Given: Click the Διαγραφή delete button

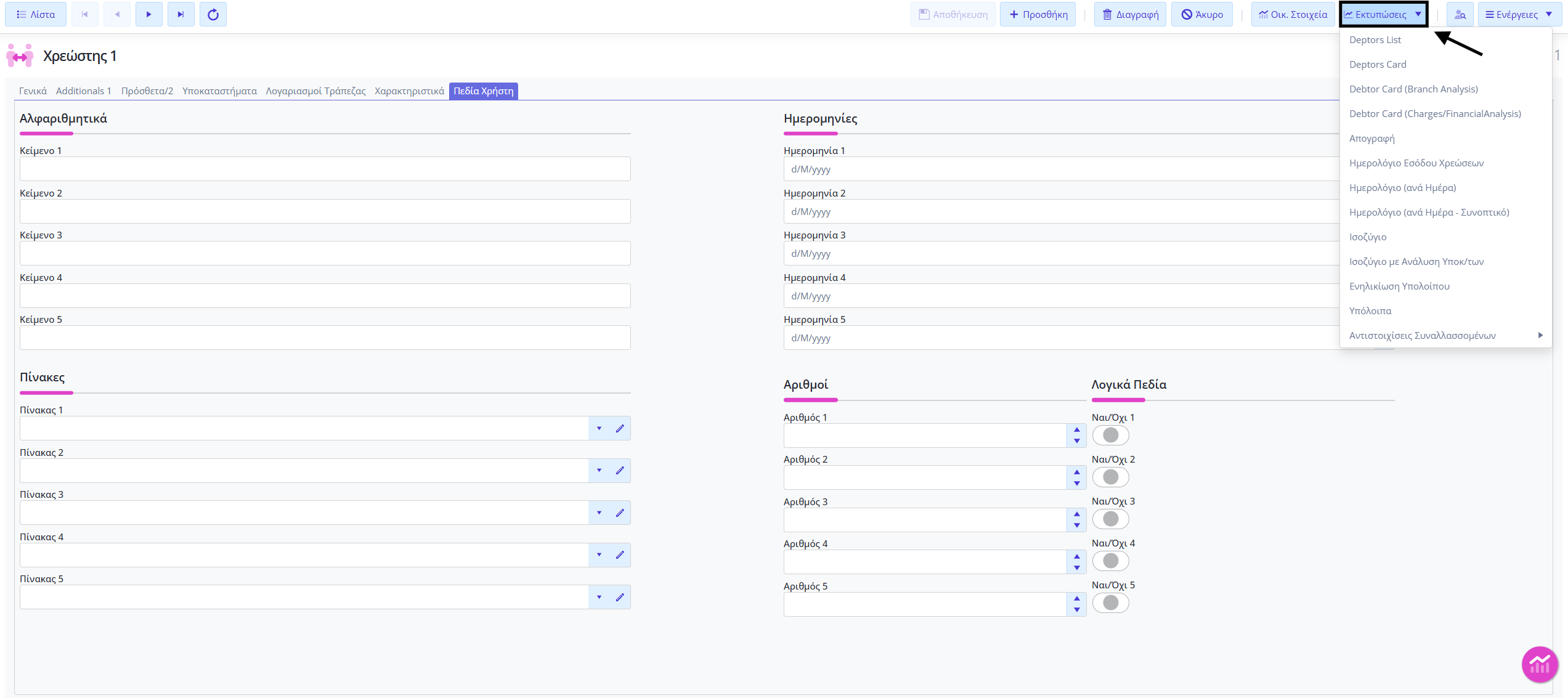Looking at the screenshot, I should (x=1131, y=14).
